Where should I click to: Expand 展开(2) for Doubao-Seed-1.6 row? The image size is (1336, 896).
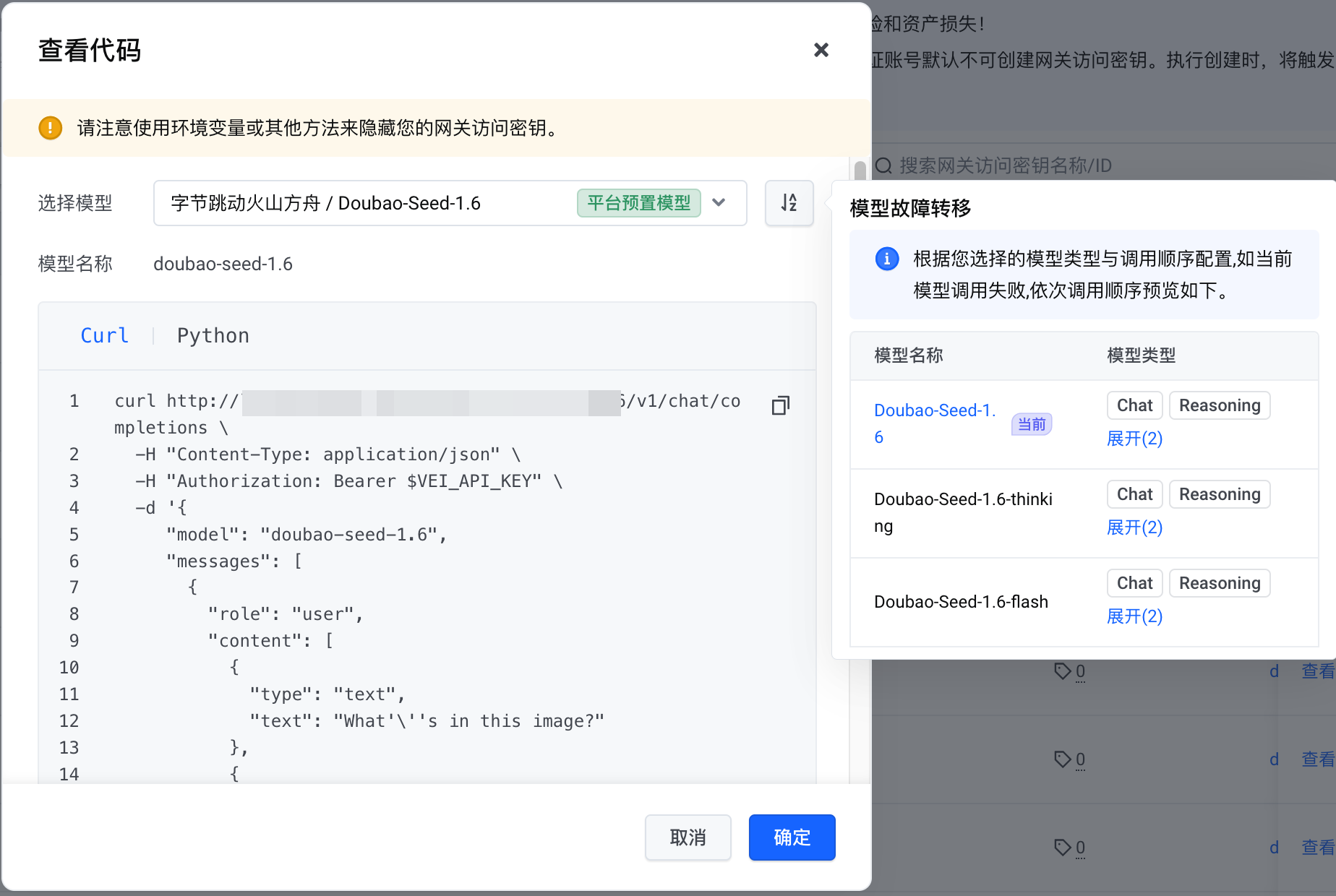(1134, 439)
